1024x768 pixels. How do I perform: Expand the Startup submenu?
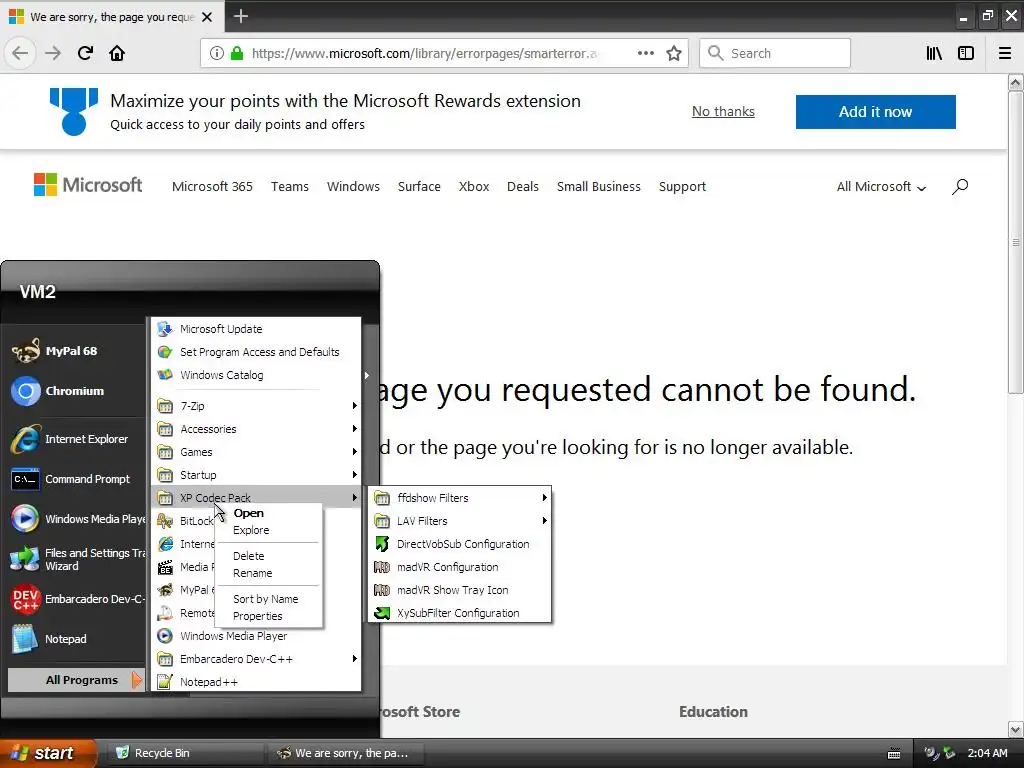pyautogui.click(x=256, y=475)
